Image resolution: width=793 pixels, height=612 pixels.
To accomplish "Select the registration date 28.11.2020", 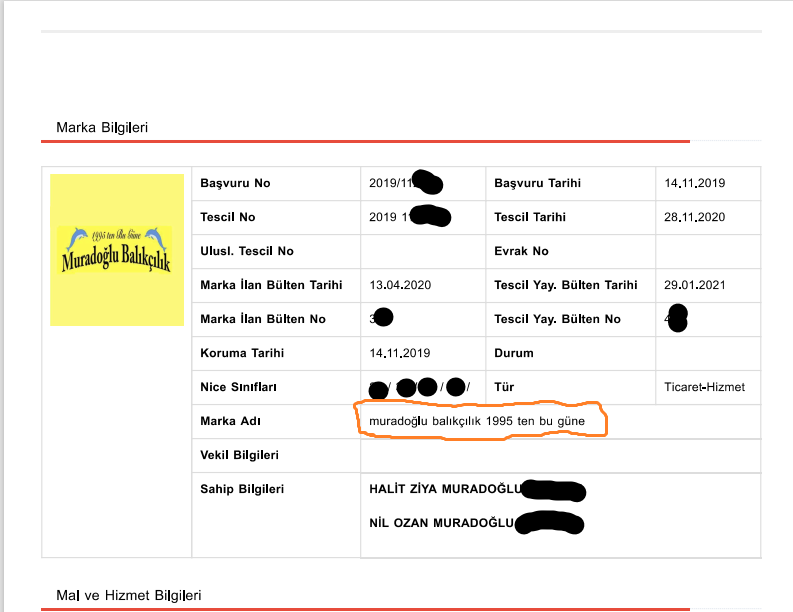I will 694,217.
